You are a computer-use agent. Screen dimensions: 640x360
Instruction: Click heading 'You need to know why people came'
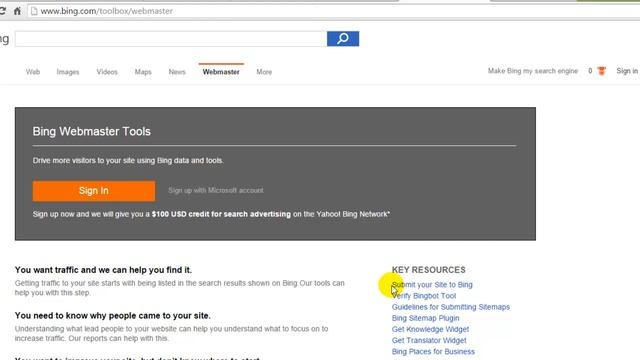click(113, 316)
